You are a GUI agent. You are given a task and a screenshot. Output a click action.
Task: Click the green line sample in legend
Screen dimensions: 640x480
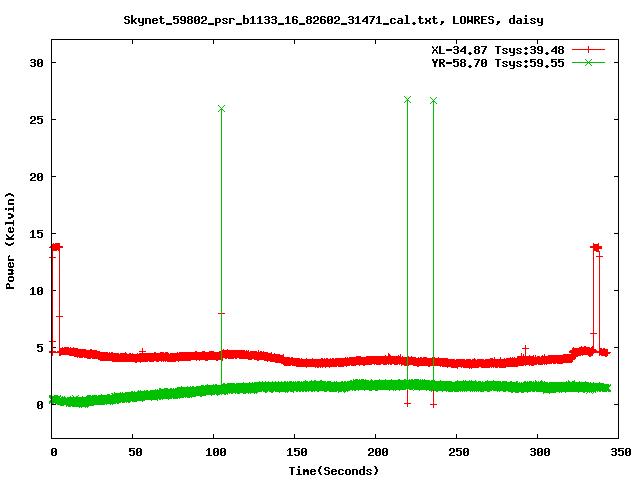(x=588, y=62)
